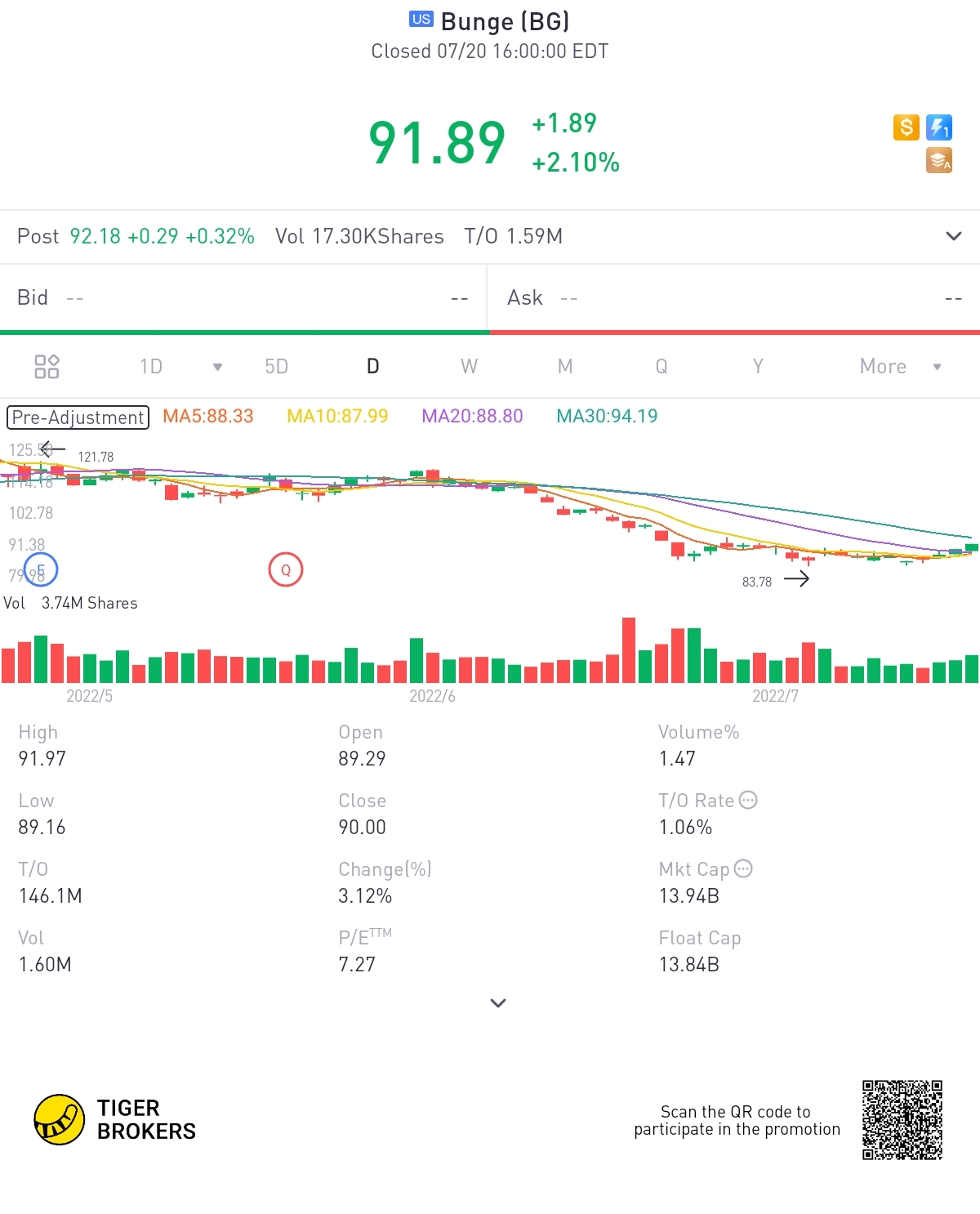Tap the Bid price row

(243, 297)
